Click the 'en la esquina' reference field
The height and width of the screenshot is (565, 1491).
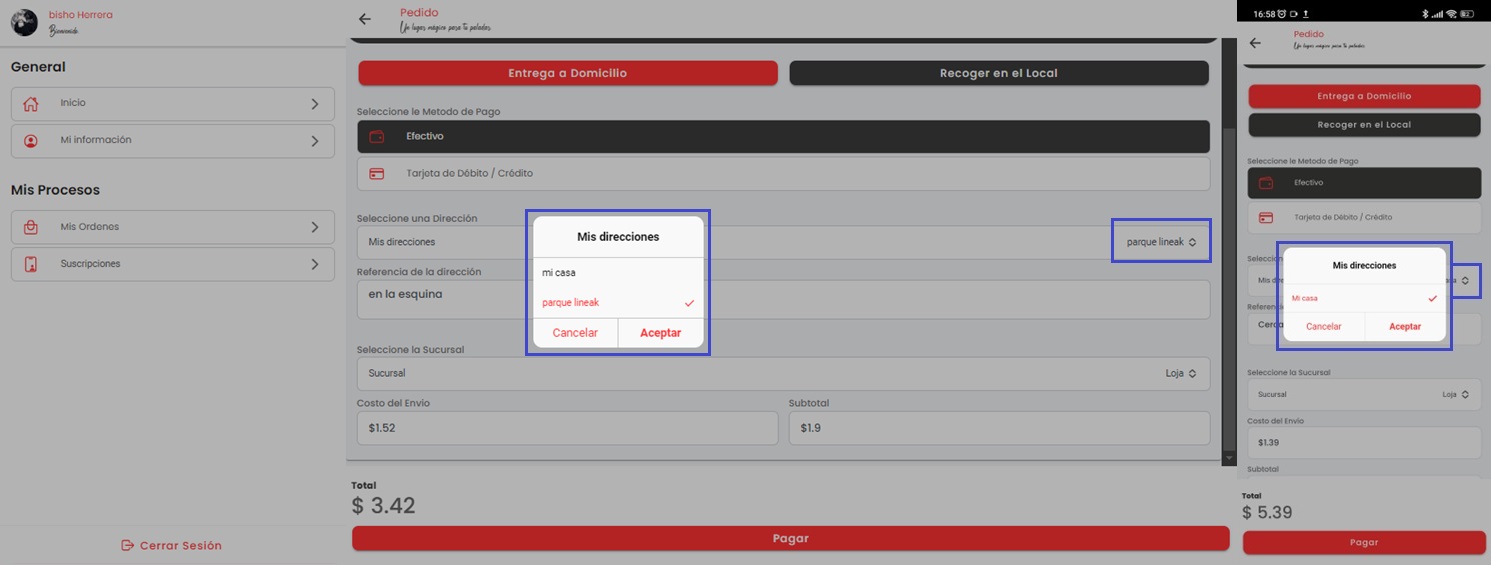783,300
